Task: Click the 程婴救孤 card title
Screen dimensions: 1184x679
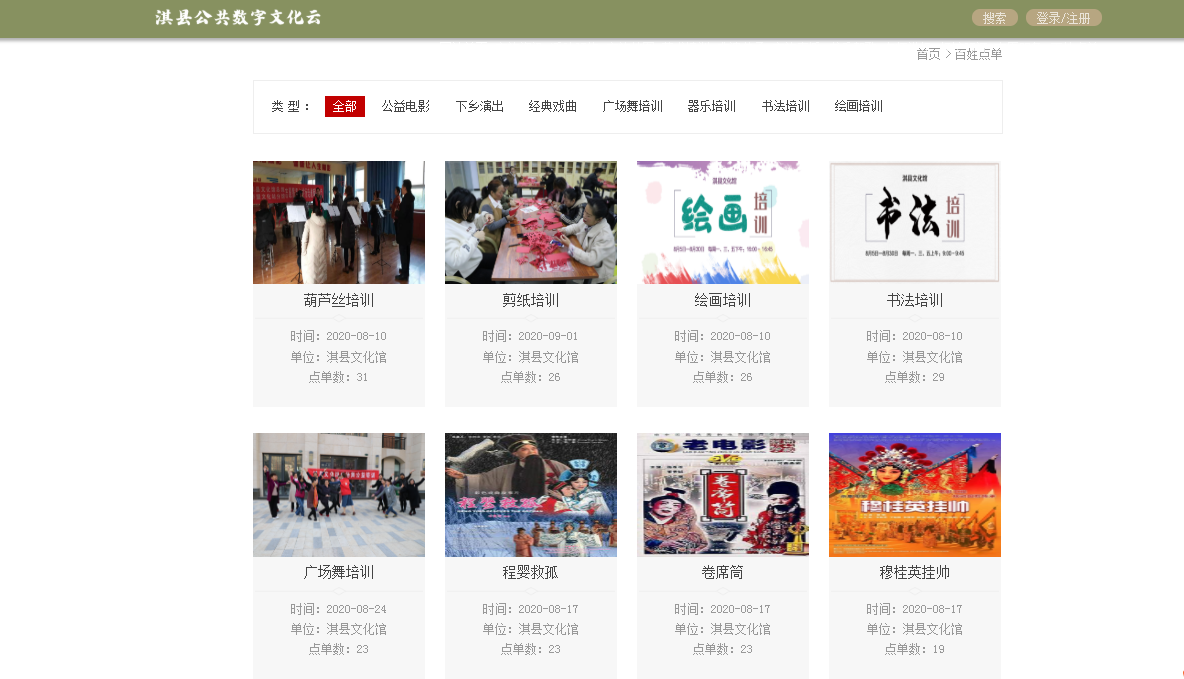Action: click(531, 573)
